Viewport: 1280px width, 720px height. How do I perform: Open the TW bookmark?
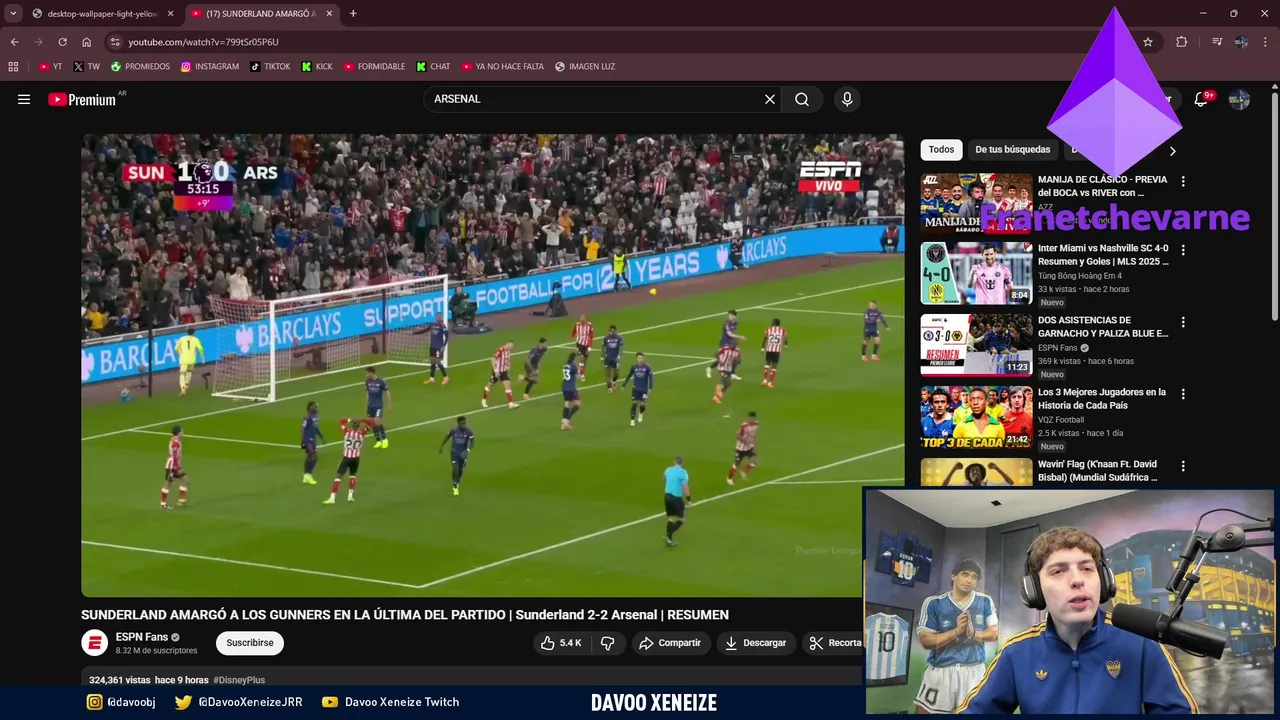[86, 67]
